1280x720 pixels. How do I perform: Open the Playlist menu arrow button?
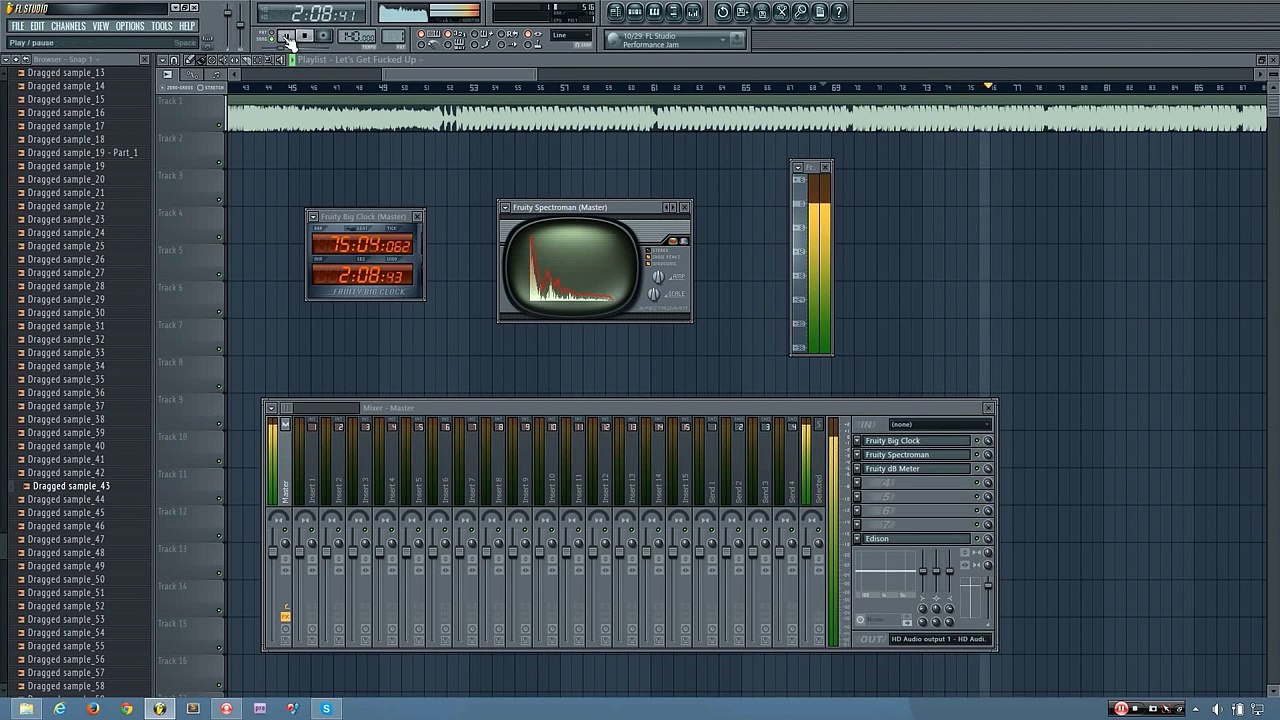163,60
